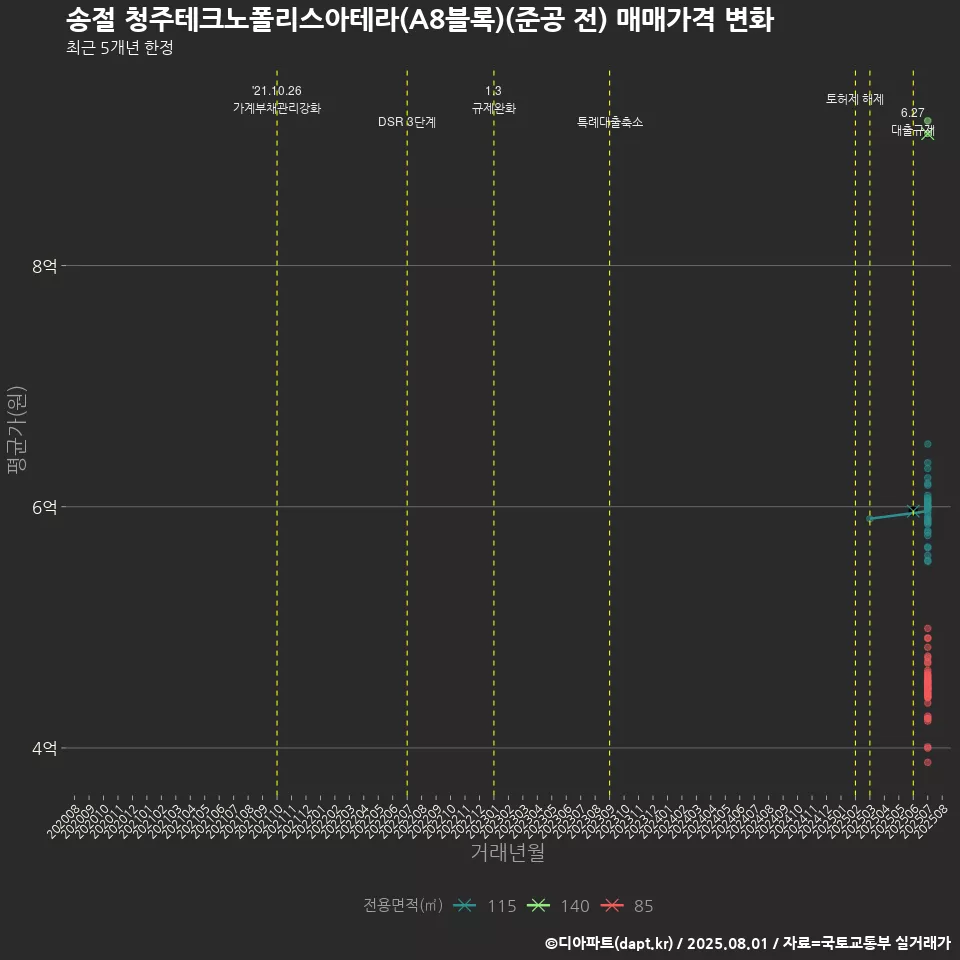Click the highest teal 115㎡ data point
Viewport: 960px width, 960px height.
[x=928, y=444]
